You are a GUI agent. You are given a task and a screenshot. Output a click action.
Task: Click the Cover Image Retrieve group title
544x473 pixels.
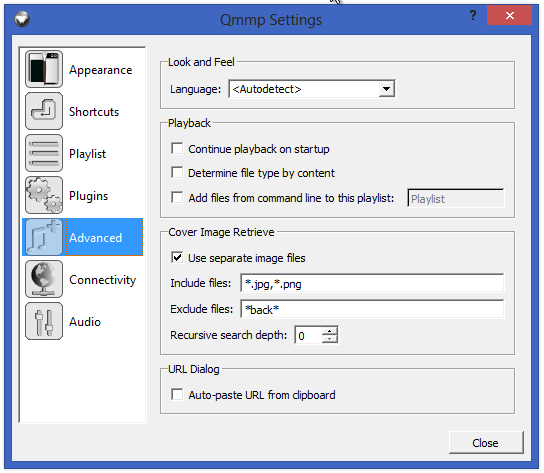(x=221, y=232)
